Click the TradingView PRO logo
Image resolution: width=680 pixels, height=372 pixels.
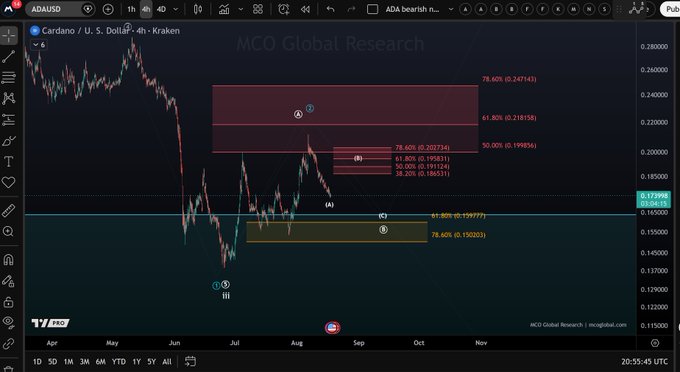click(50, 323)
